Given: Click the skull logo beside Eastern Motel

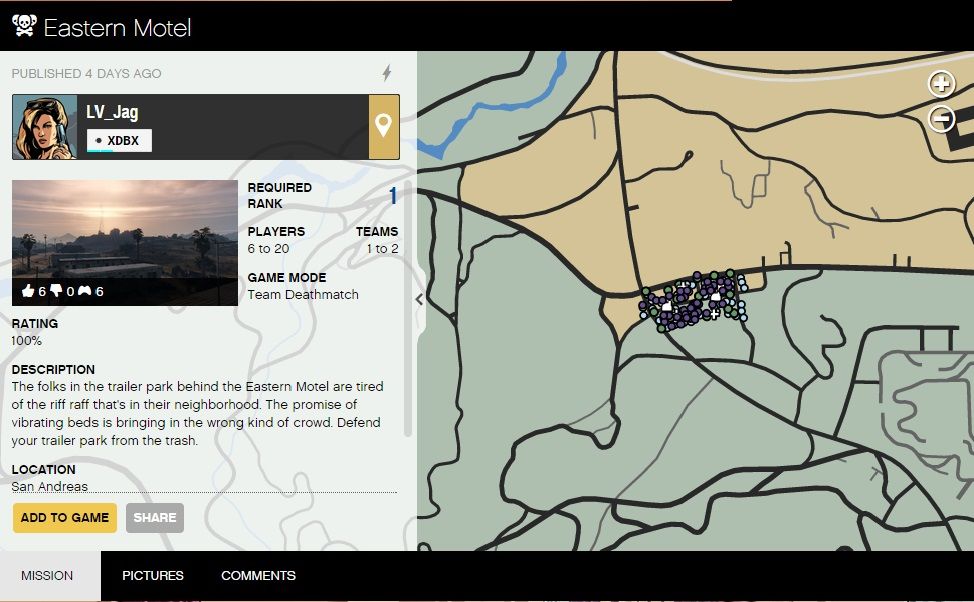Looking at the screenshot, I should tap(23, 26).
